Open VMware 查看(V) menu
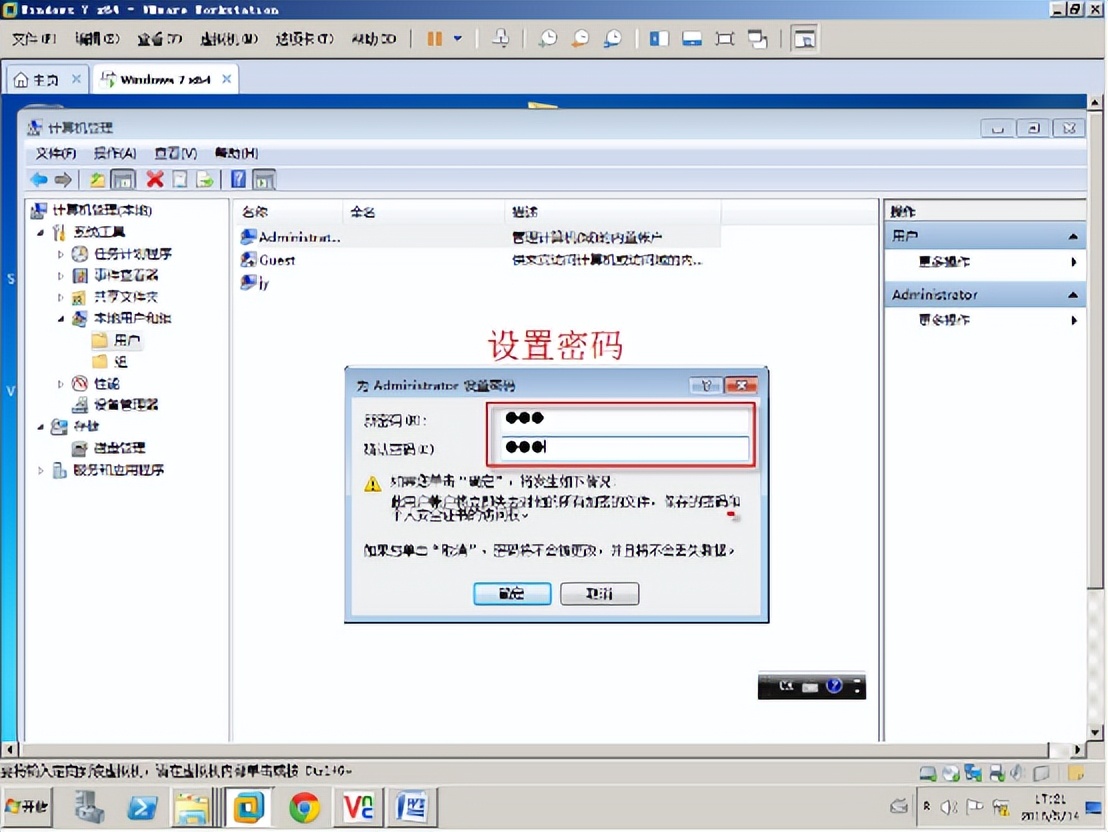 coord(159,39)
